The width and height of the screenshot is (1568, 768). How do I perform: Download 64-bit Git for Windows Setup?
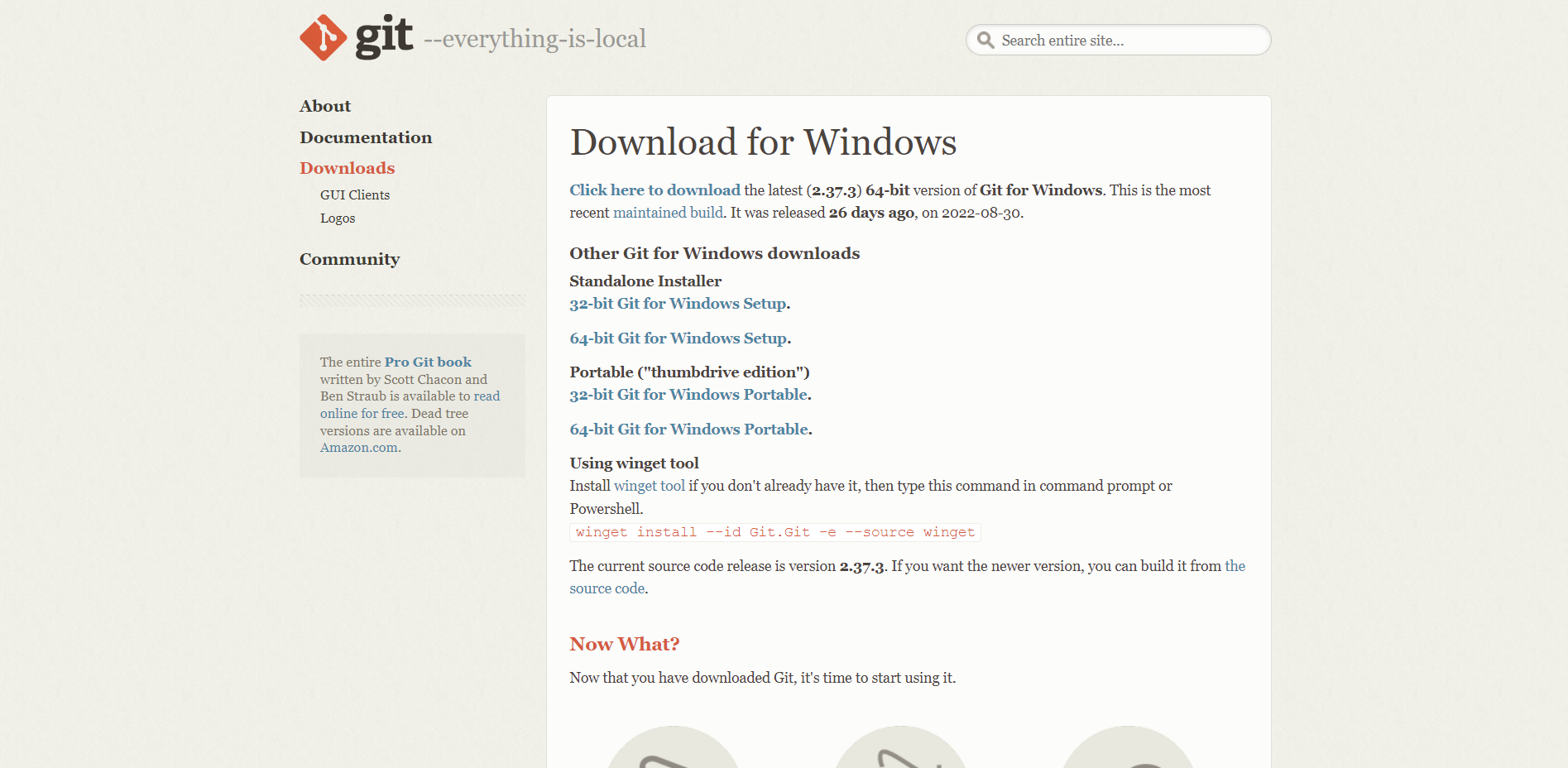[x=679, y=338]
